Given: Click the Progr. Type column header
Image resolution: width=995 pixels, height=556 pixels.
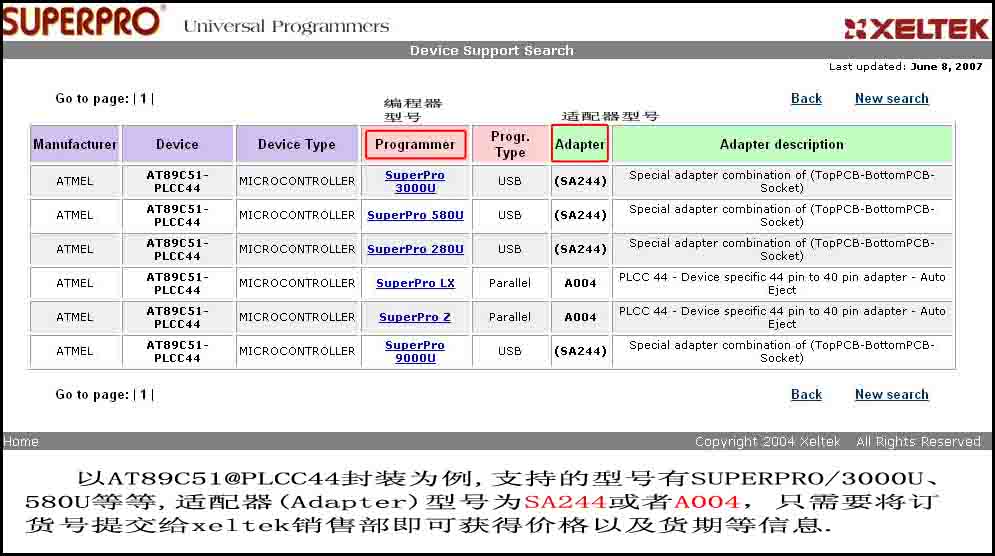Looking at the screenshot, I should pos(510,144).
